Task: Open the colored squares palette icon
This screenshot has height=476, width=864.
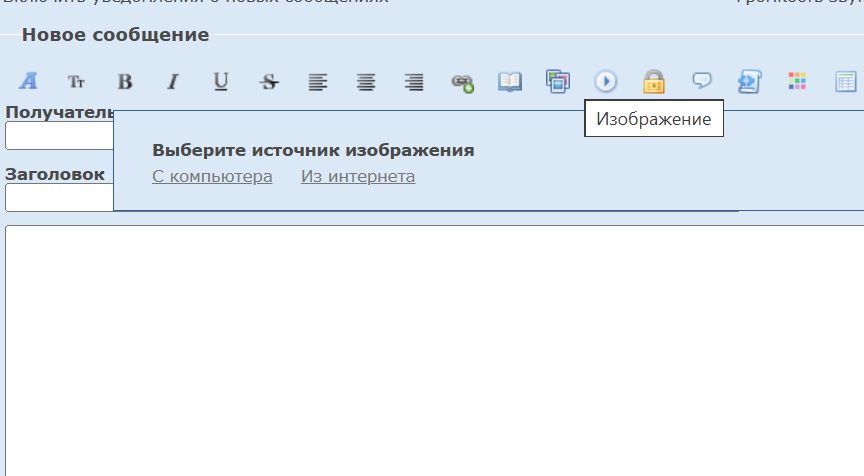Action: click(797, 81)
